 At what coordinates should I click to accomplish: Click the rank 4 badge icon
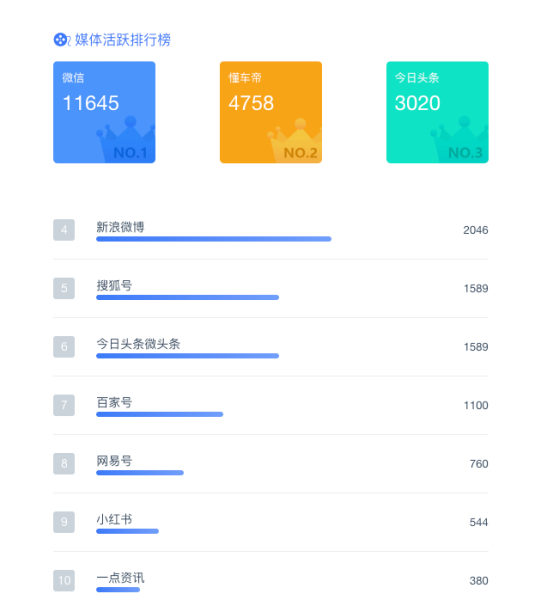(x=64, y=230)
